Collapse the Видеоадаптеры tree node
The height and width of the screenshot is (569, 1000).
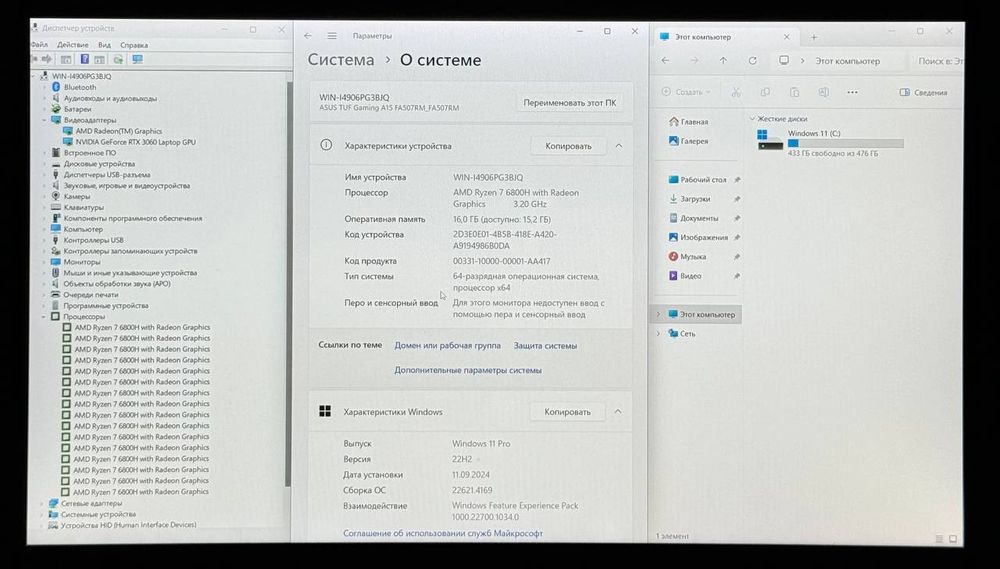[45, 120]
